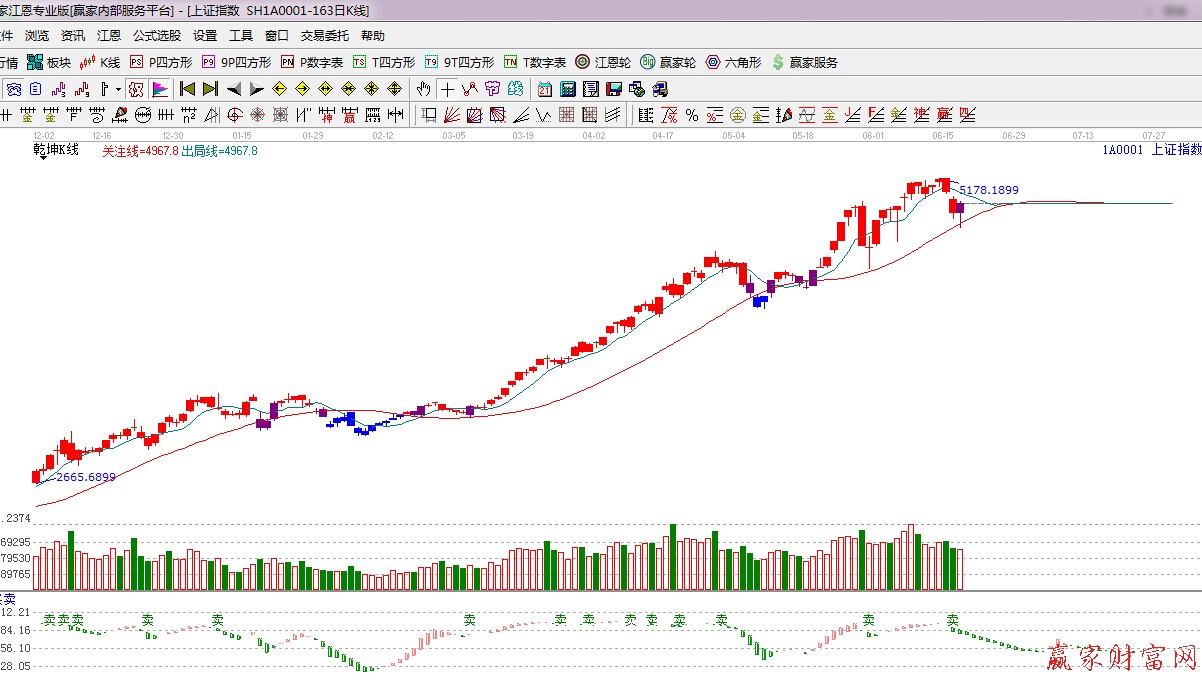Image resolution: width=1202 pixels, height=682 pixels.
Task: Open the 板块 sector view
Action: (48, 62)
